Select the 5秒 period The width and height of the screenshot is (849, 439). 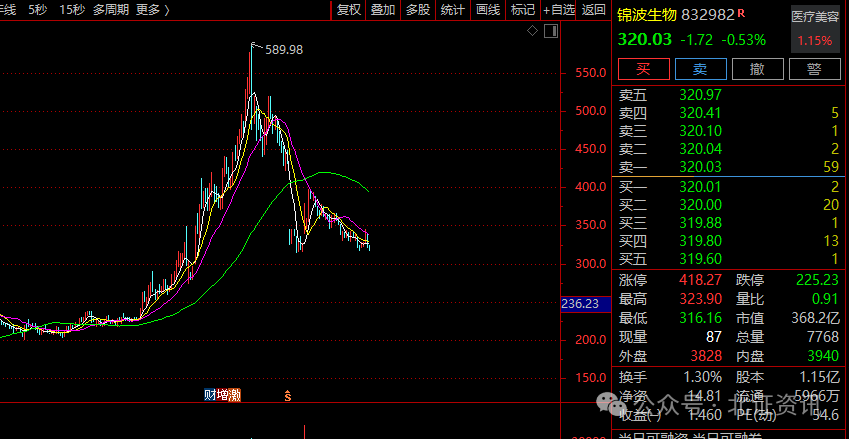tap(38, 10)
